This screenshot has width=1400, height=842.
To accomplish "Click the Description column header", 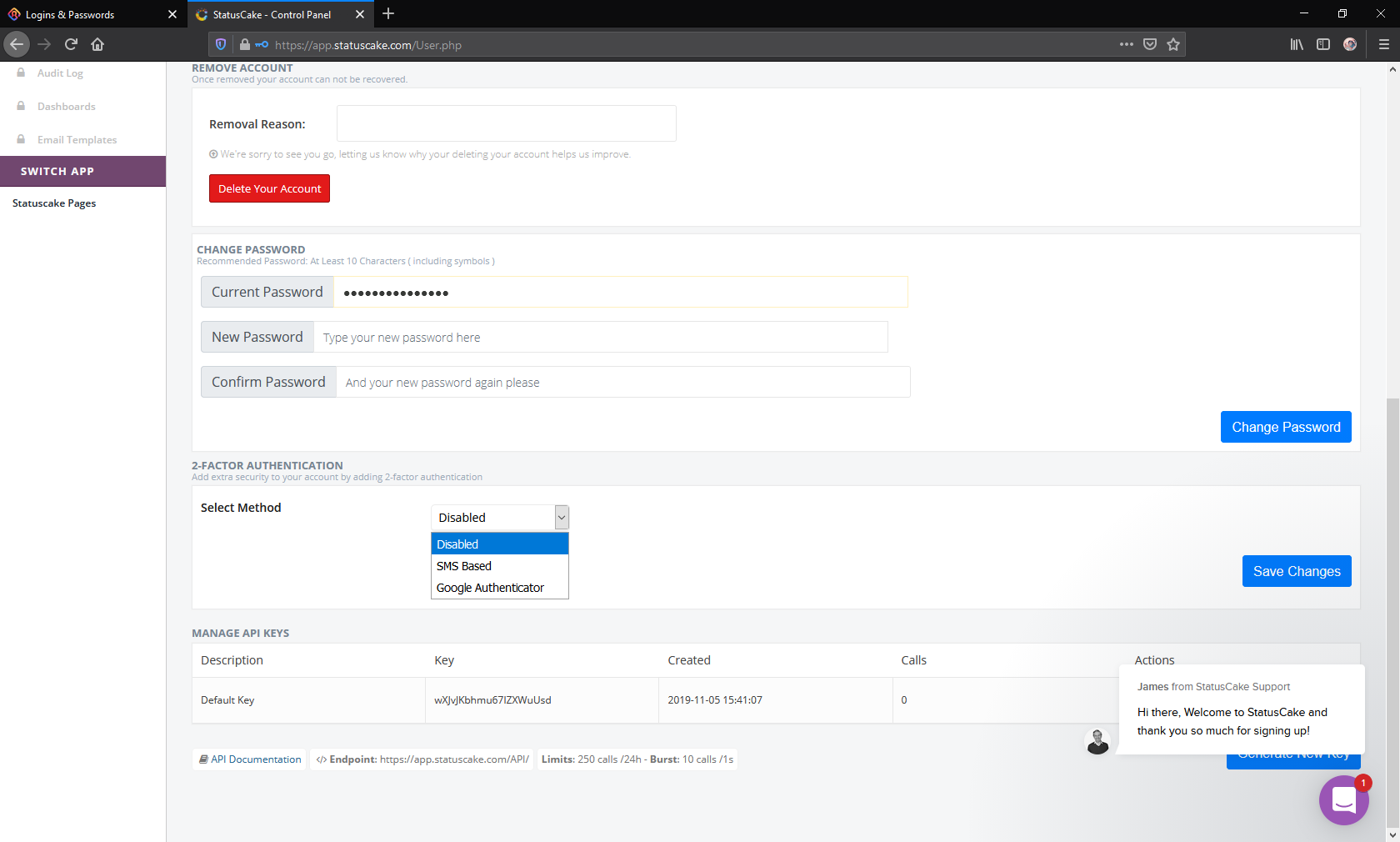I will point(232,660).
